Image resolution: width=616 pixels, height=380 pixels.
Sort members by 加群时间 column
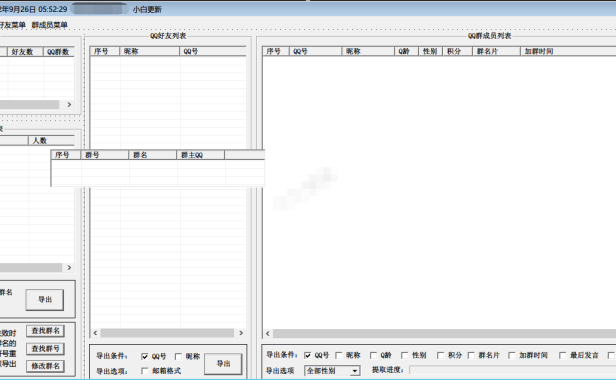[x=568, y=51]
